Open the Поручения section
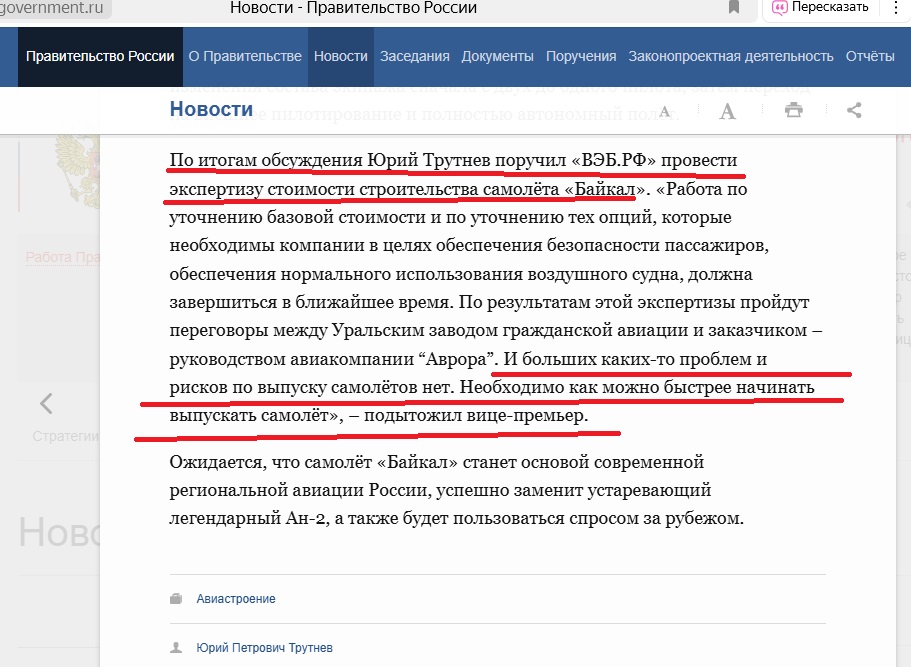 (581, 56)
